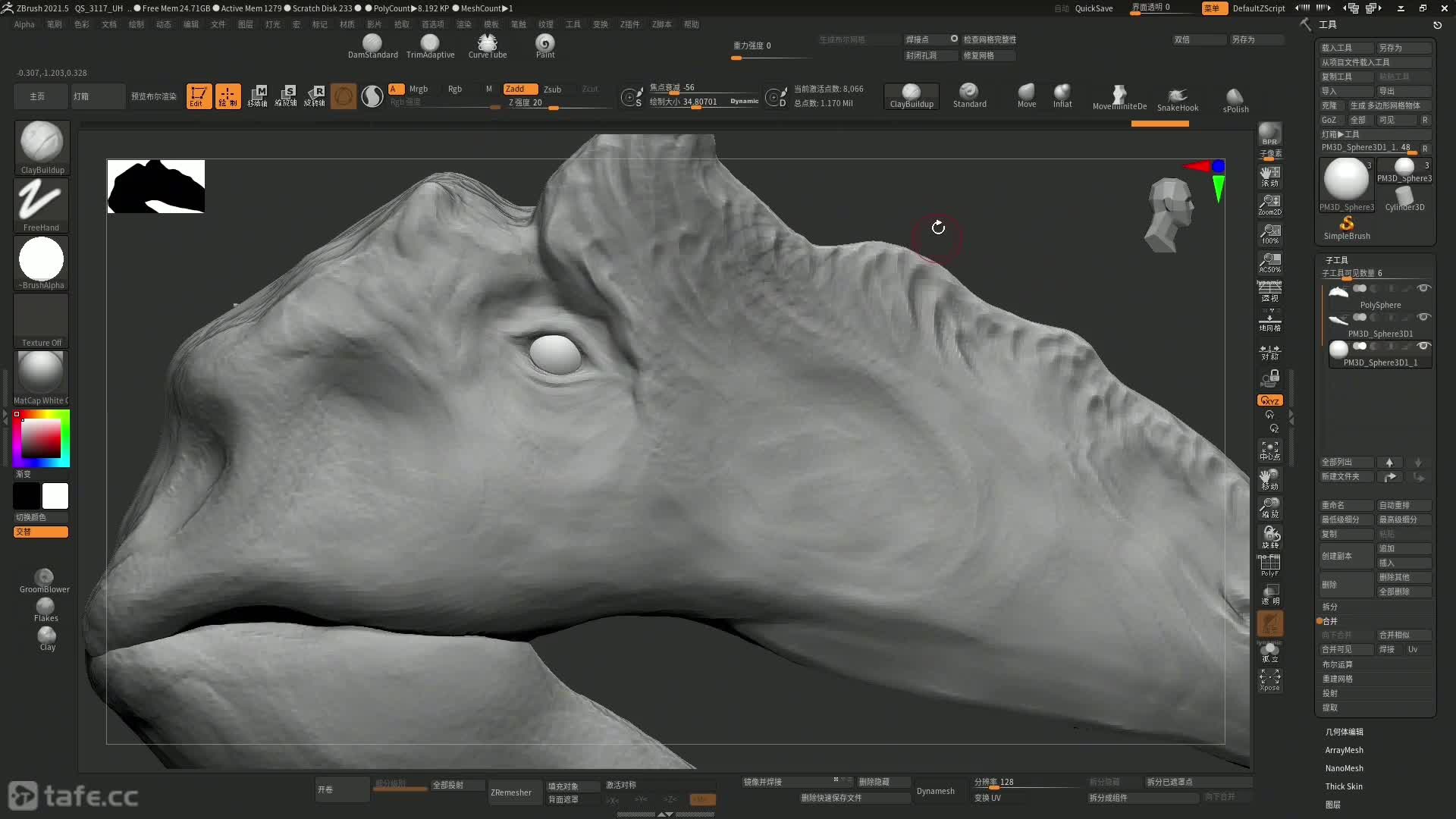1456x819 pixels.
Task: Select the 旋转轴 Rotate gizmo tool
Action: [x=315, y=96]
